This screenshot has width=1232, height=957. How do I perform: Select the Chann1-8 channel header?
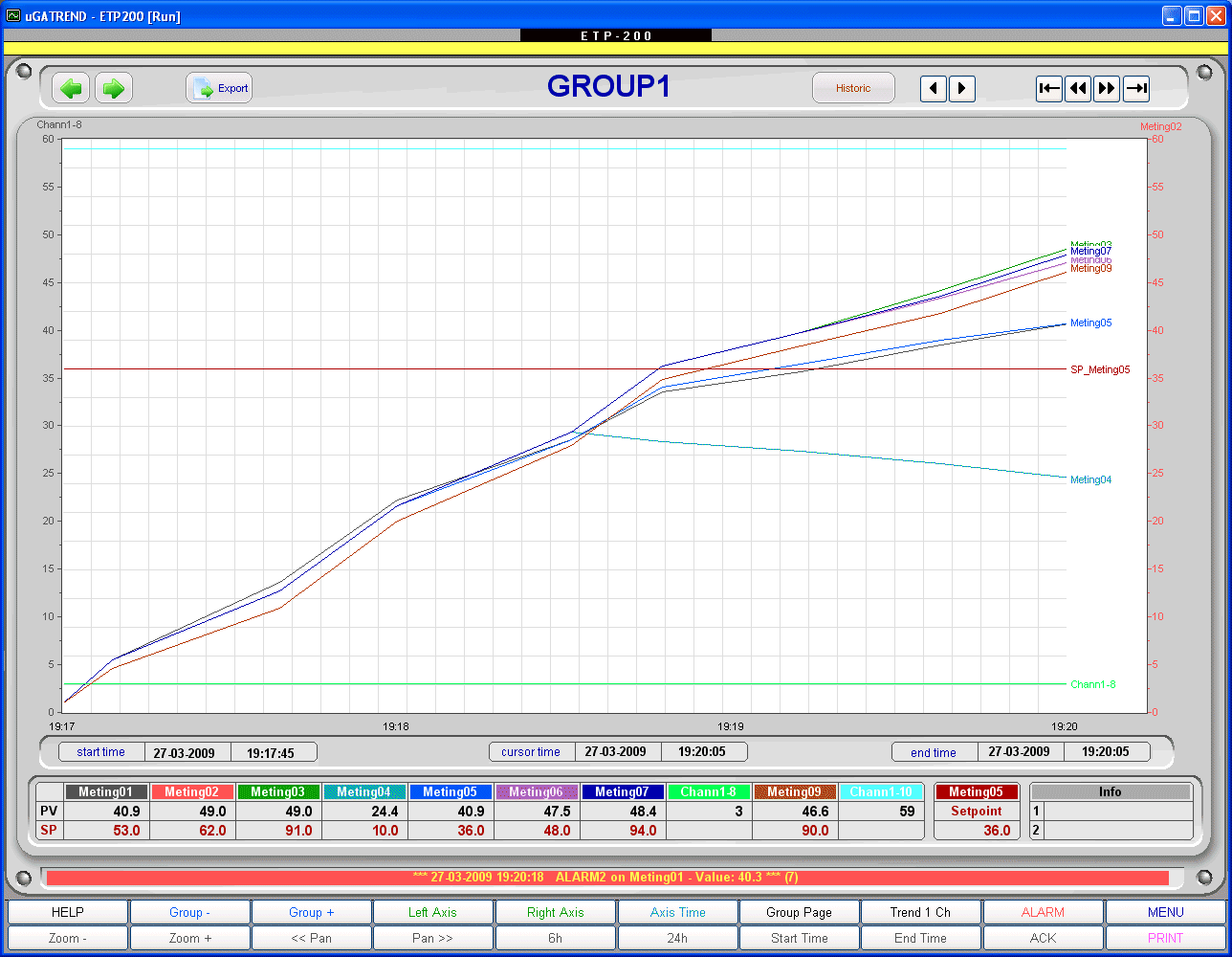tap(709, 791)
